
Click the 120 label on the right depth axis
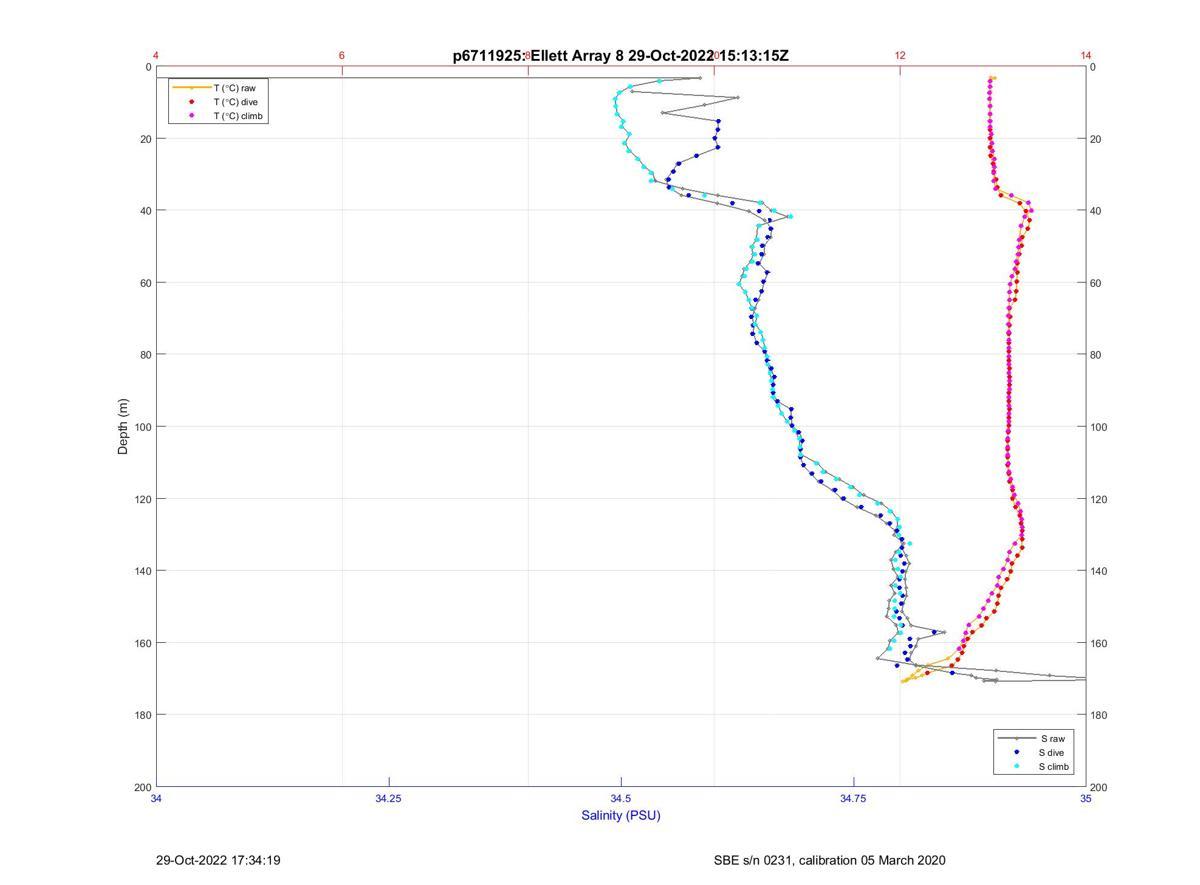point(1099,499)
